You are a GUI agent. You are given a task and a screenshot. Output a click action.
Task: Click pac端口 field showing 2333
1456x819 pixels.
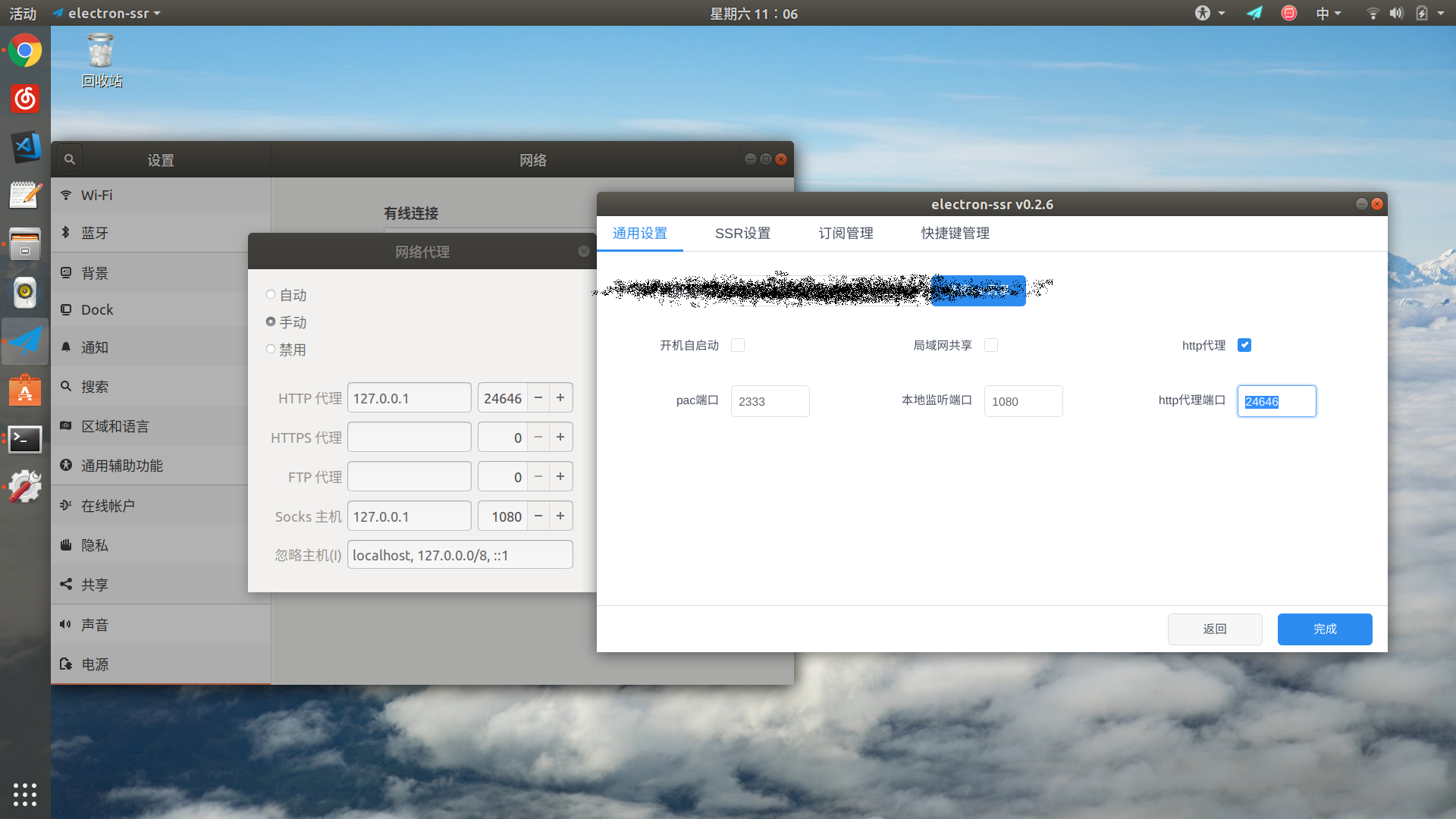[770, 401]
